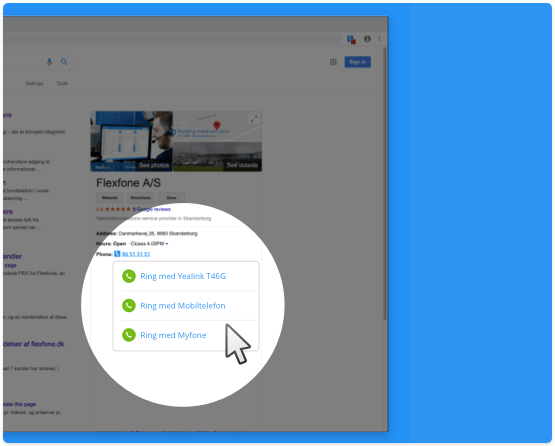This screenshot has width=555, height=446.
Task: Click the Sign in button
Action: coord(357,62)
